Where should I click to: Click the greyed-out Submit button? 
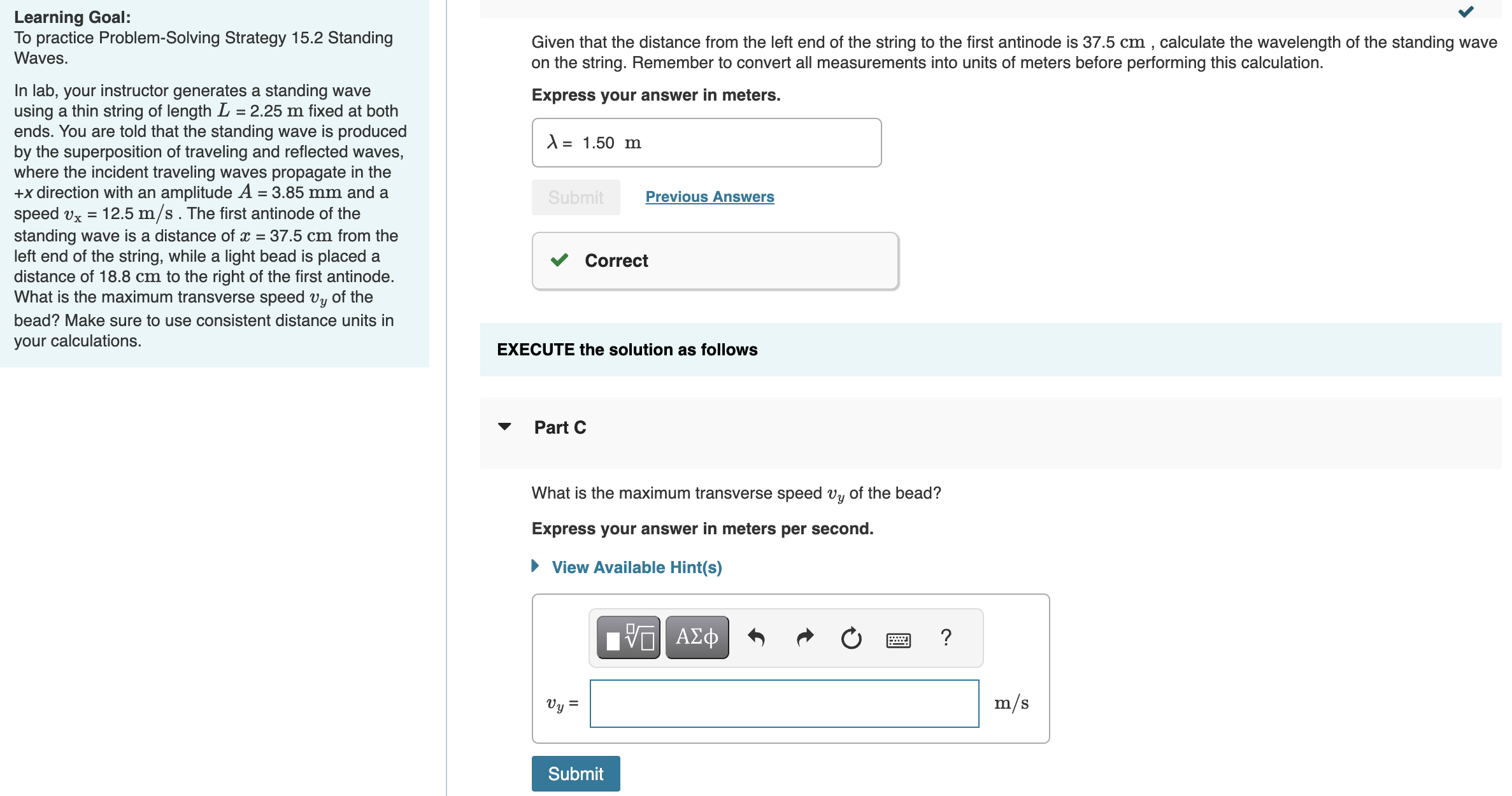tap(576, 197)
